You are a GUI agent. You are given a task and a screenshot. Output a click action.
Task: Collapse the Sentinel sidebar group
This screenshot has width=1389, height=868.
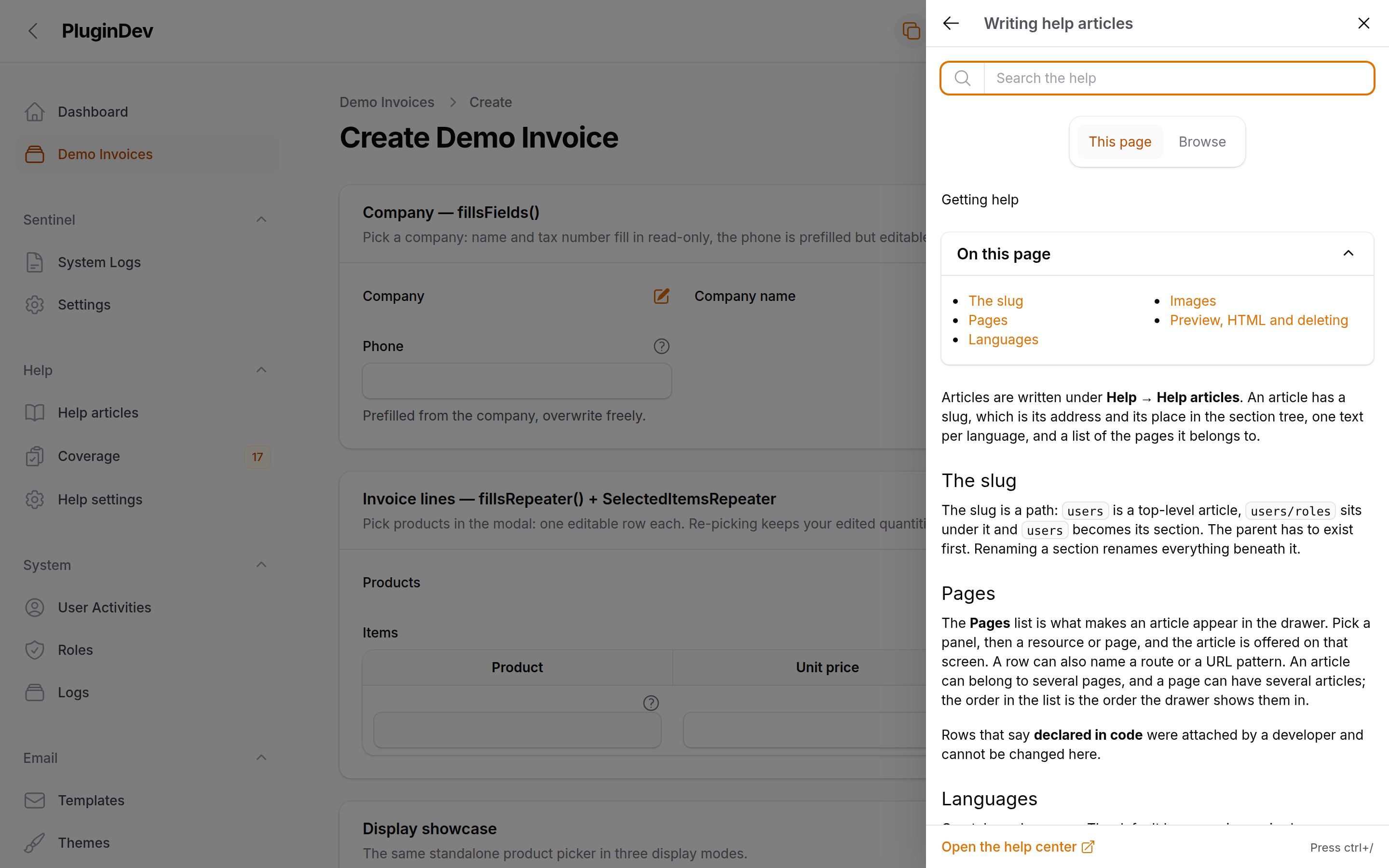[261, 220]
